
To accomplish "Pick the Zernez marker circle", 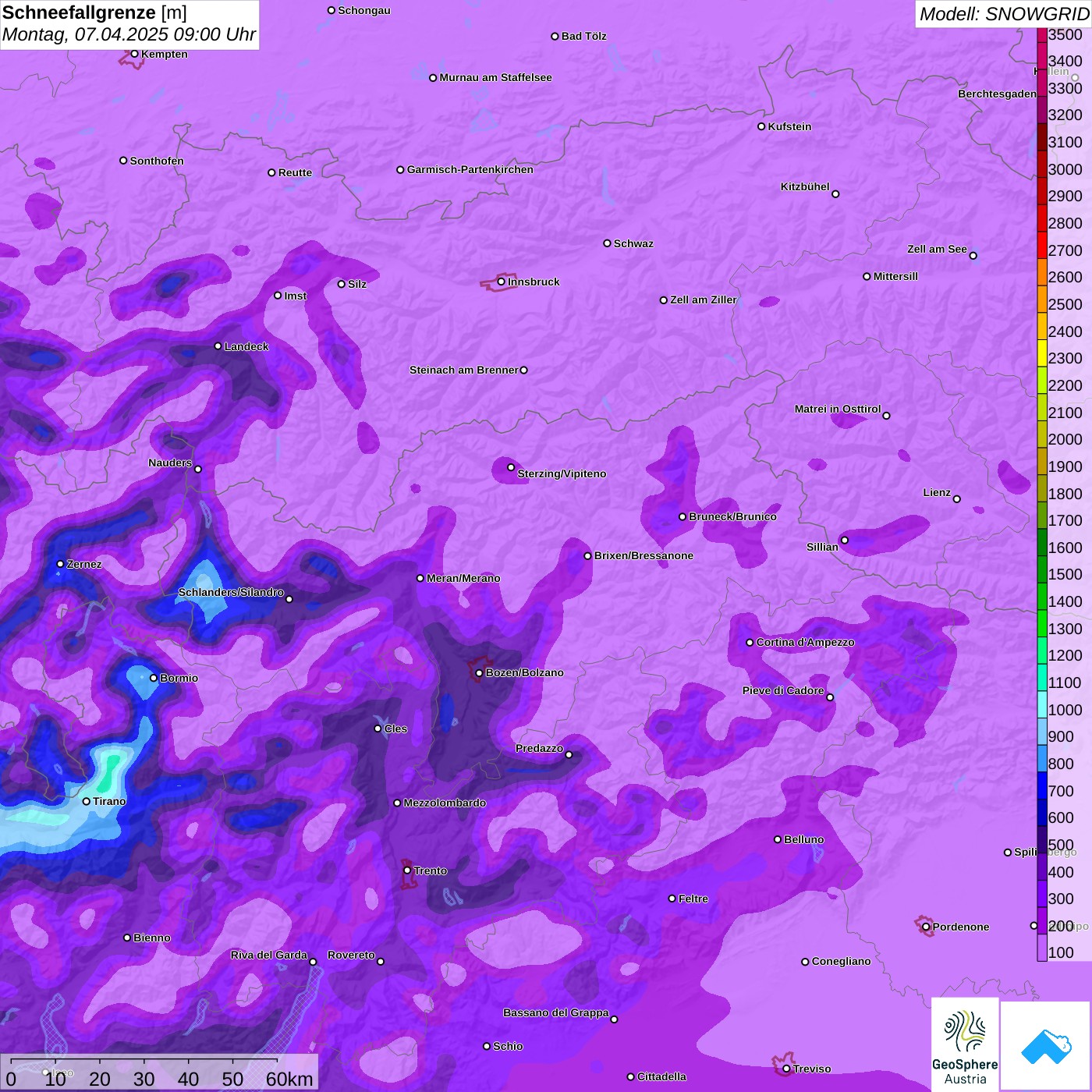I will point(61,564).
